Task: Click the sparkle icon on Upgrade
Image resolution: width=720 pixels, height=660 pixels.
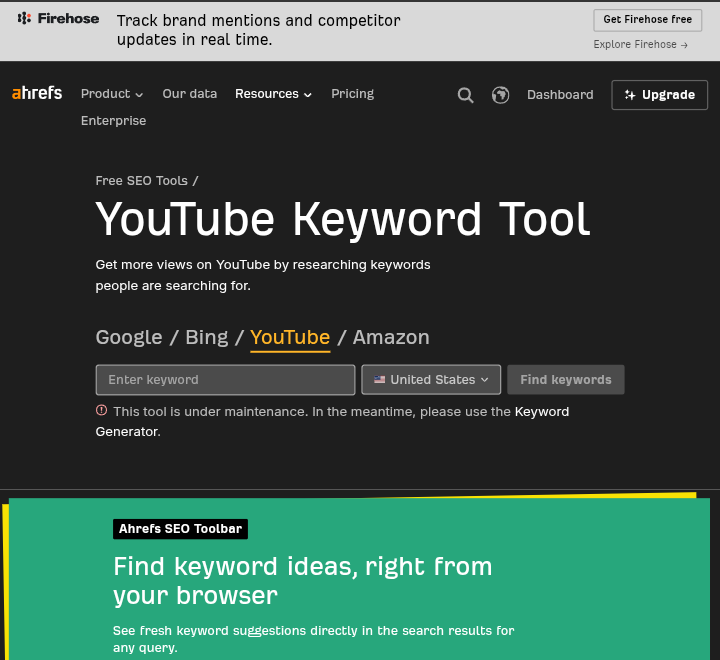Action: (x=630, y=95)
